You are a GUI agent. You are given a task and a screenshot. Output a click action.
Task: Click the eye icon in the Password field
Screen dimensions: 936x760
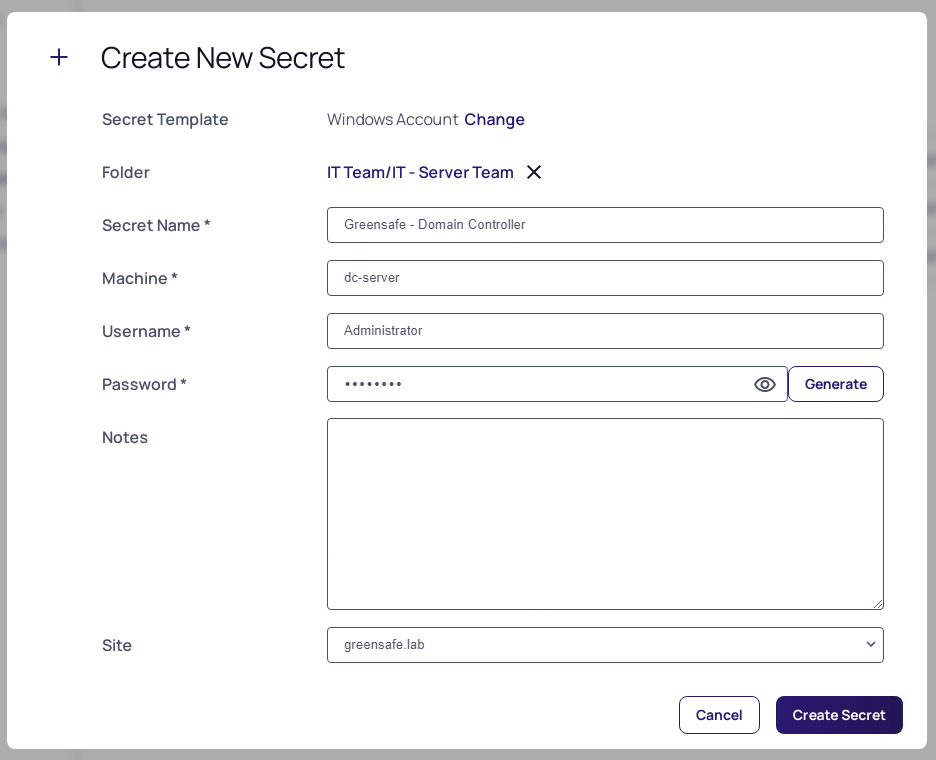click(764, 384)
